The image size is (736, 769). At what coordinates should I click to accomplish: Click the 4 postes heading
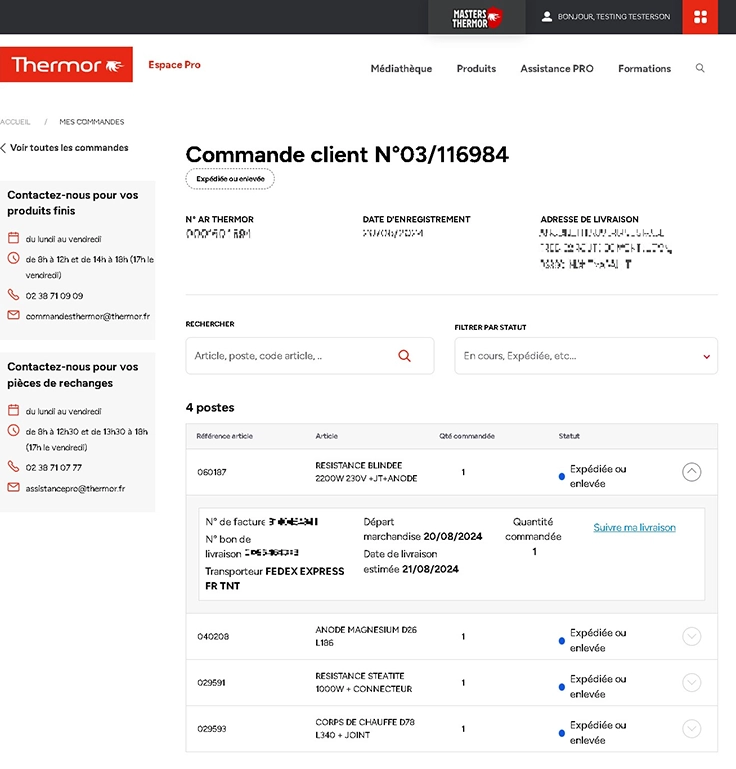click(x=210, y=408)
